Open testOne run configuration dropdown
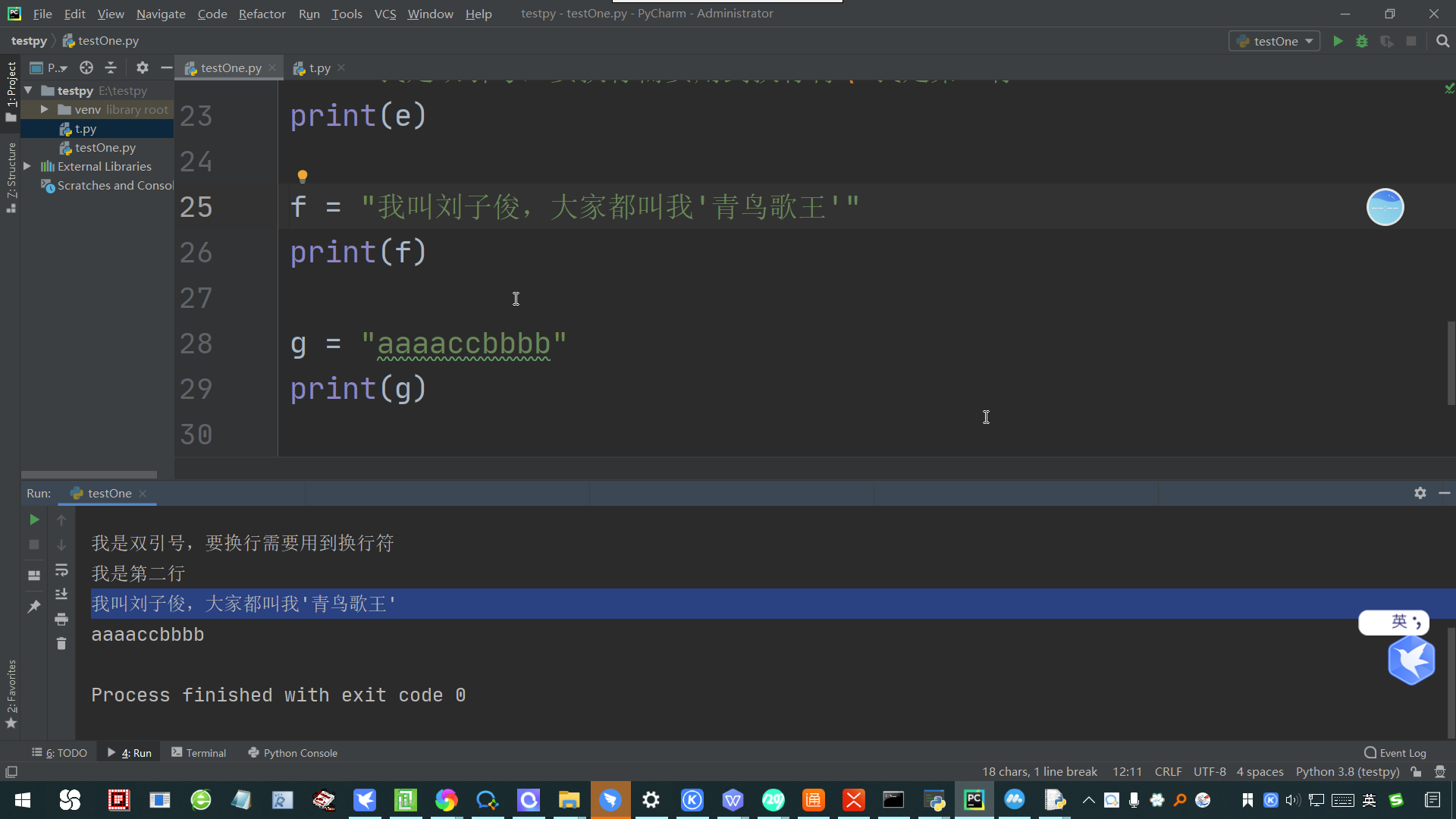 [1275, 41]
